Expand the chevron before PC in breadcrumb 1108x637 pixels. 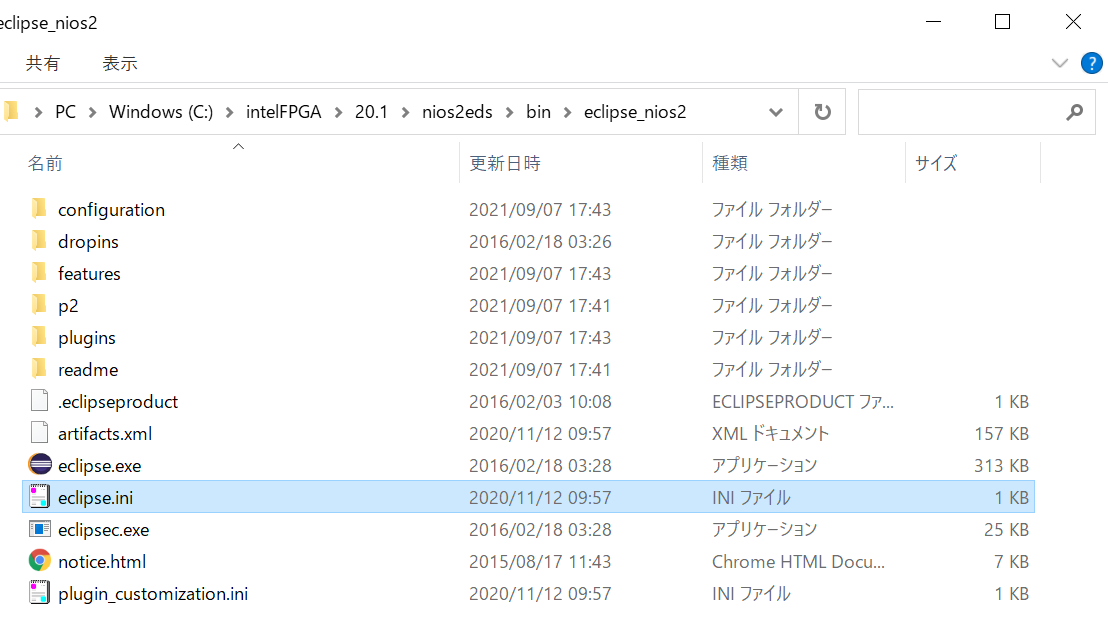pos(38,112)
